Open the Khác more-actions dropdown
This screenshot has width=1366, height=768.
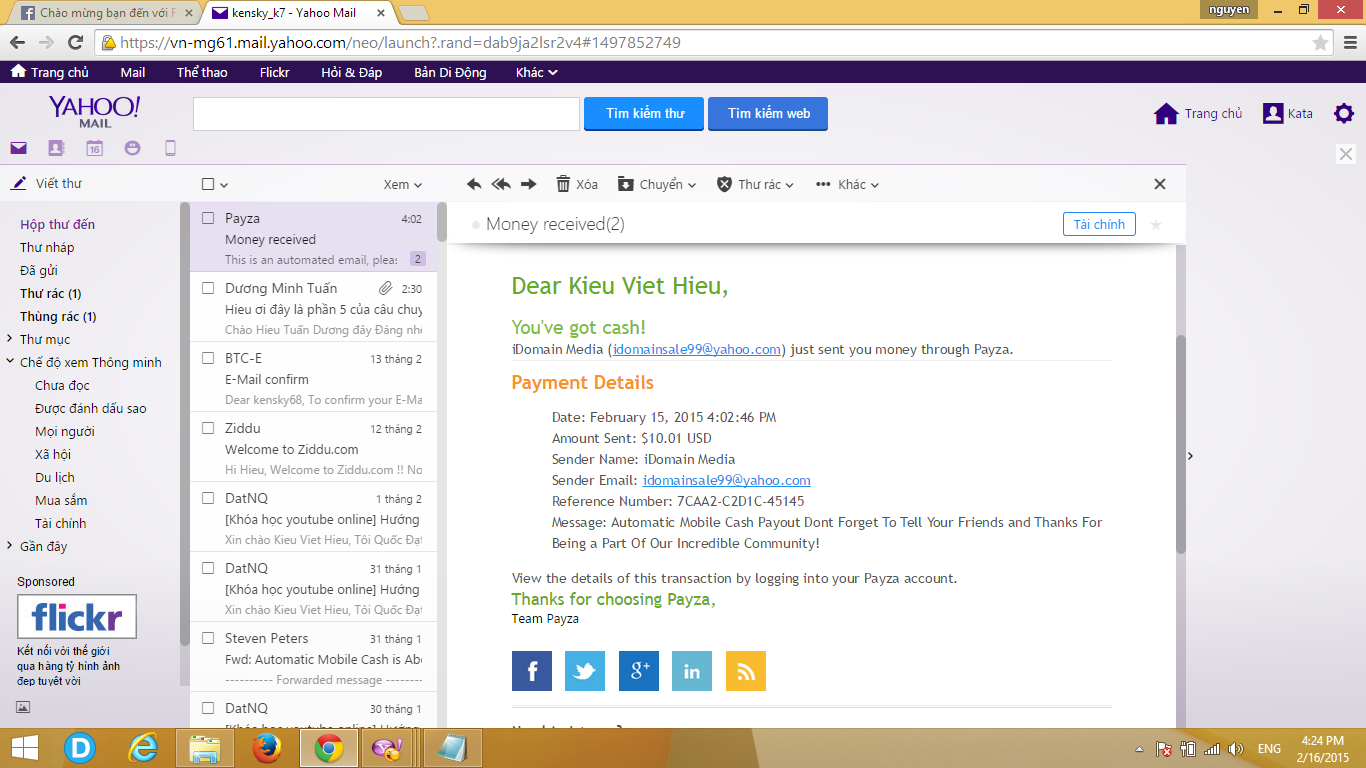(x=848, y=184)
